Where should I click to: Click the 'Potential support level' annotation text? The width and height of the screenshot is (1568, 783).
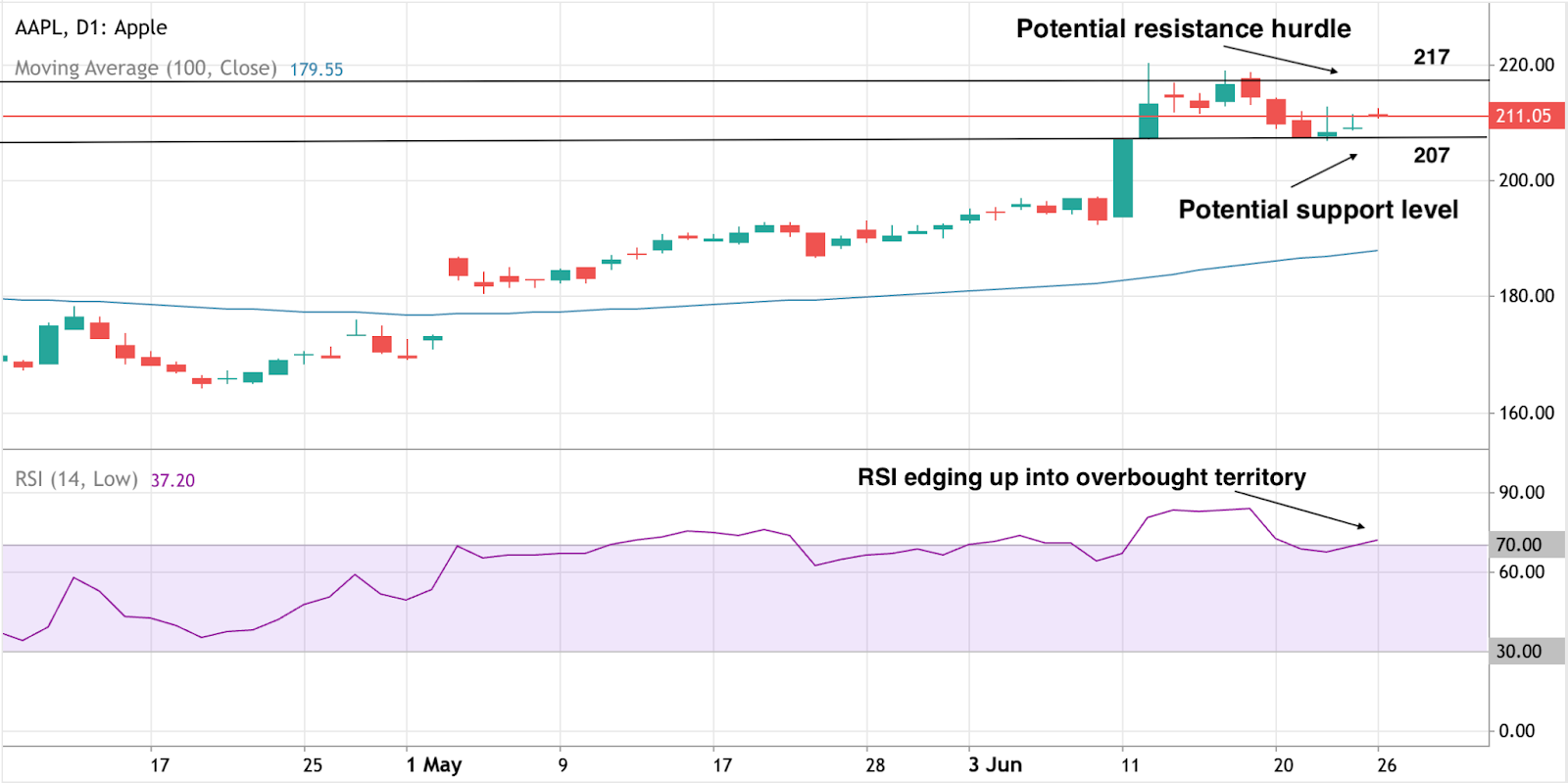[1318, 210]
